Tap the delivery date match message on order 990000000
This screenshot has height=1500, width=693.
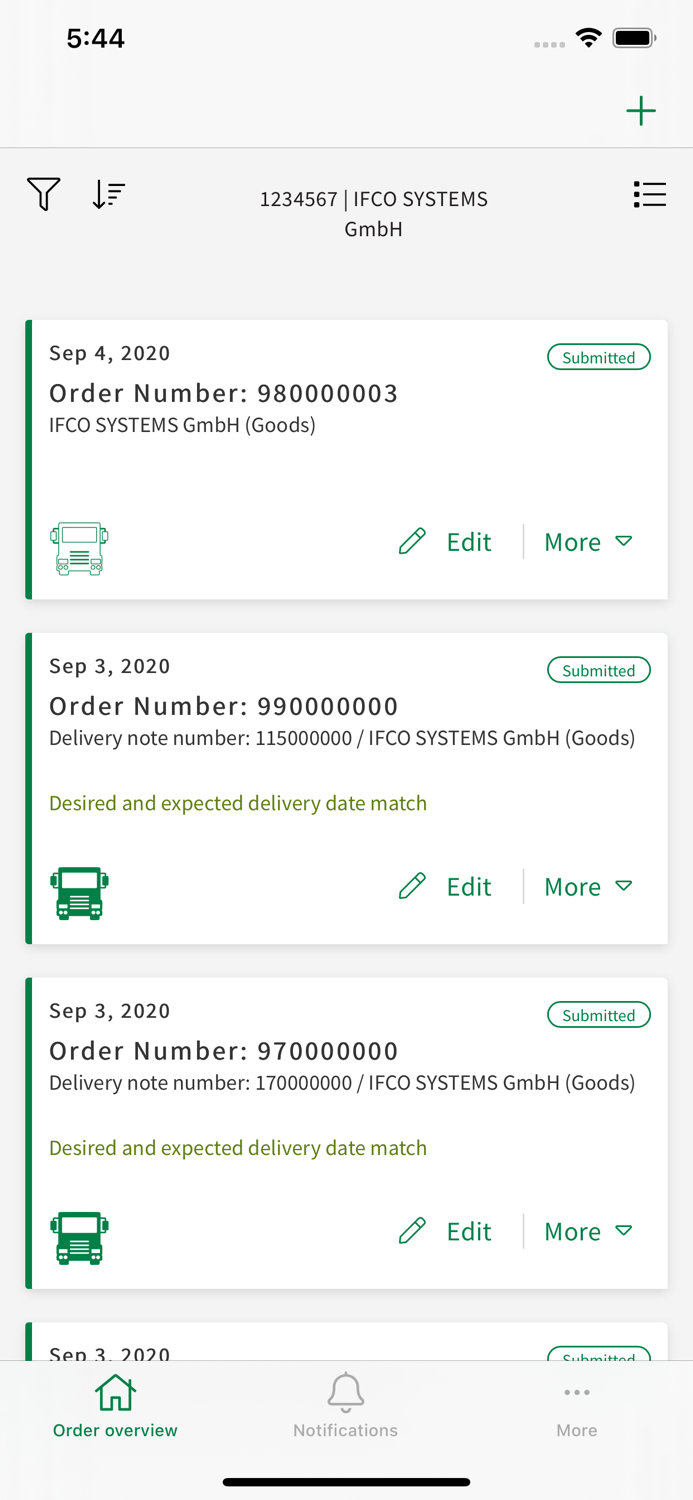(238, 803)
